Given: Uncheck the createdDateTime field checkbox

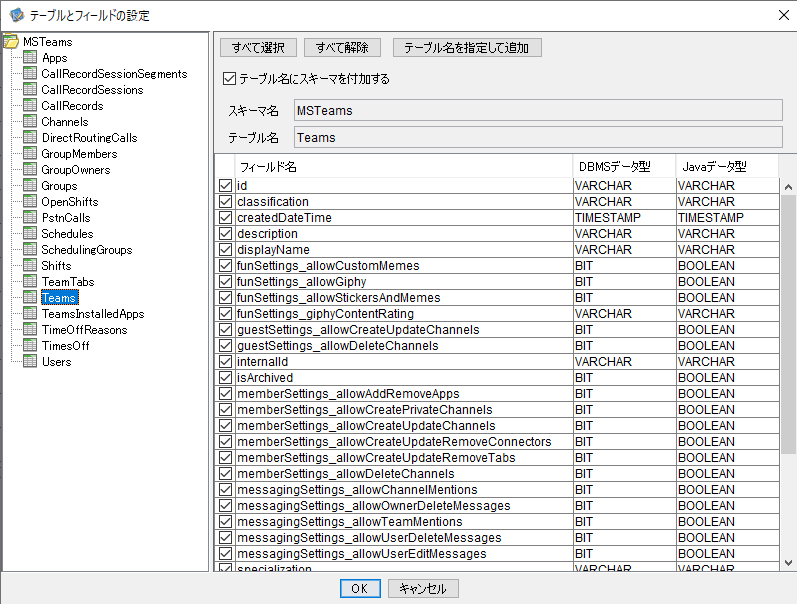Looking at the screenshot, I should (225, 218).
